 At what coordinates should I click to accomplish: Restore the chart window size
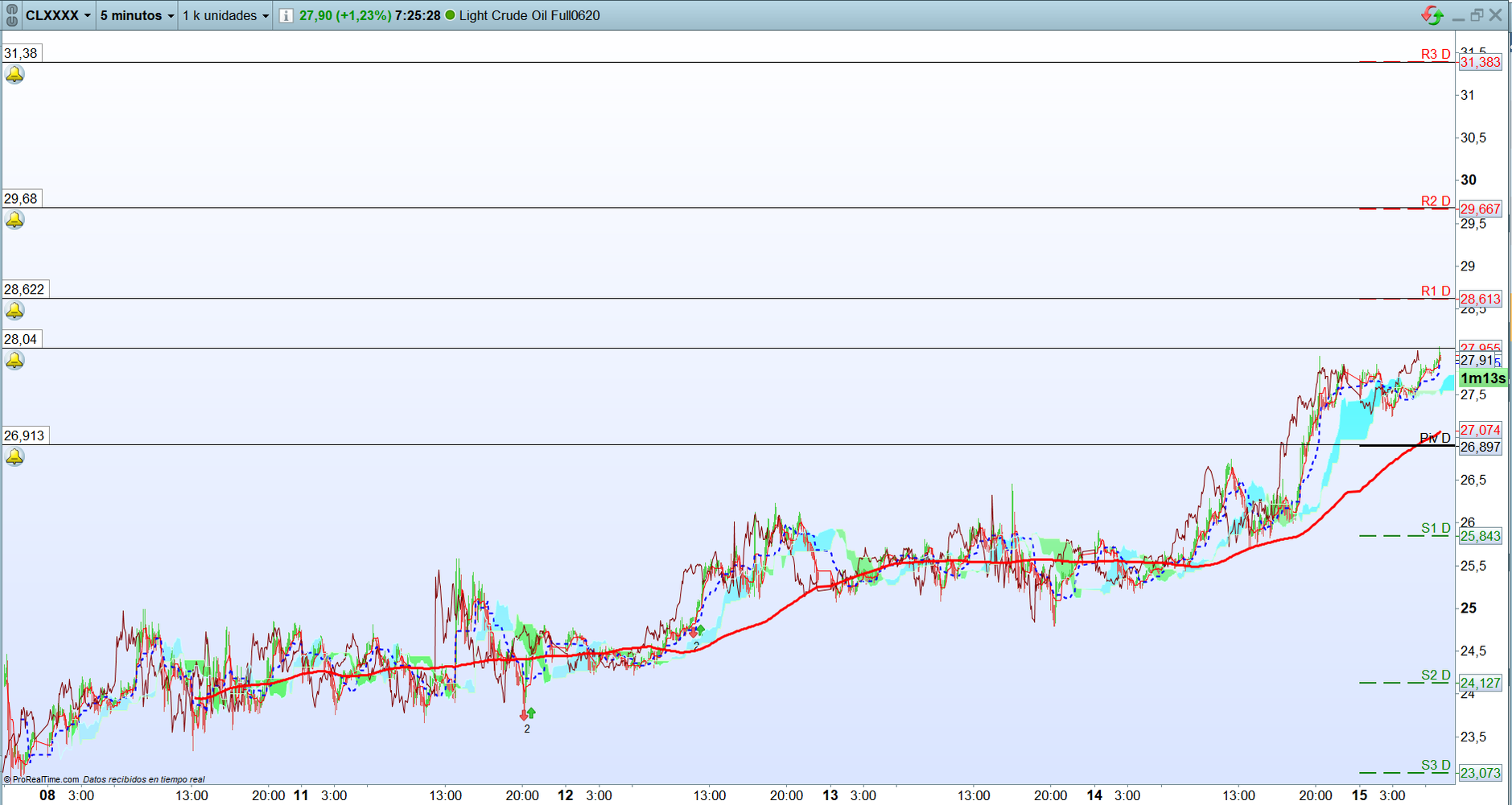click(1477, 15)
